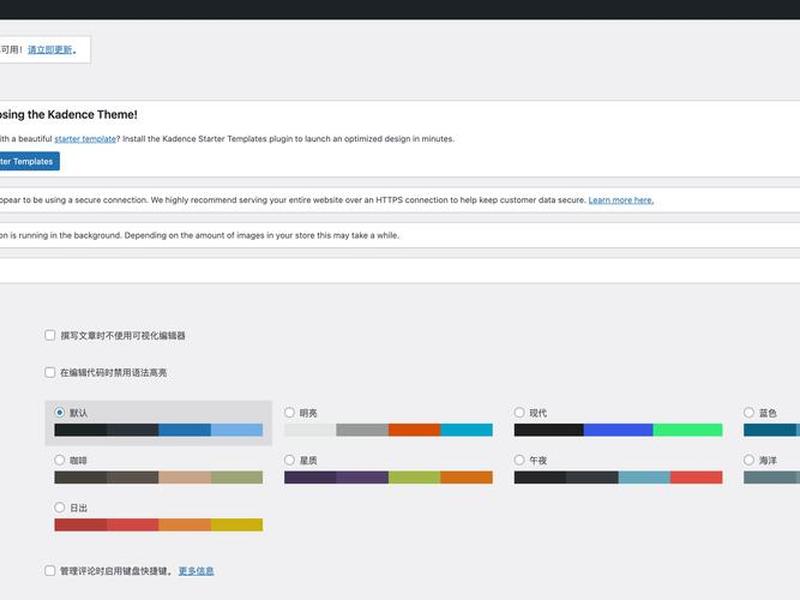Select the 日出 color scheme radio button
The image size is (800, 600).
[60, 507]
